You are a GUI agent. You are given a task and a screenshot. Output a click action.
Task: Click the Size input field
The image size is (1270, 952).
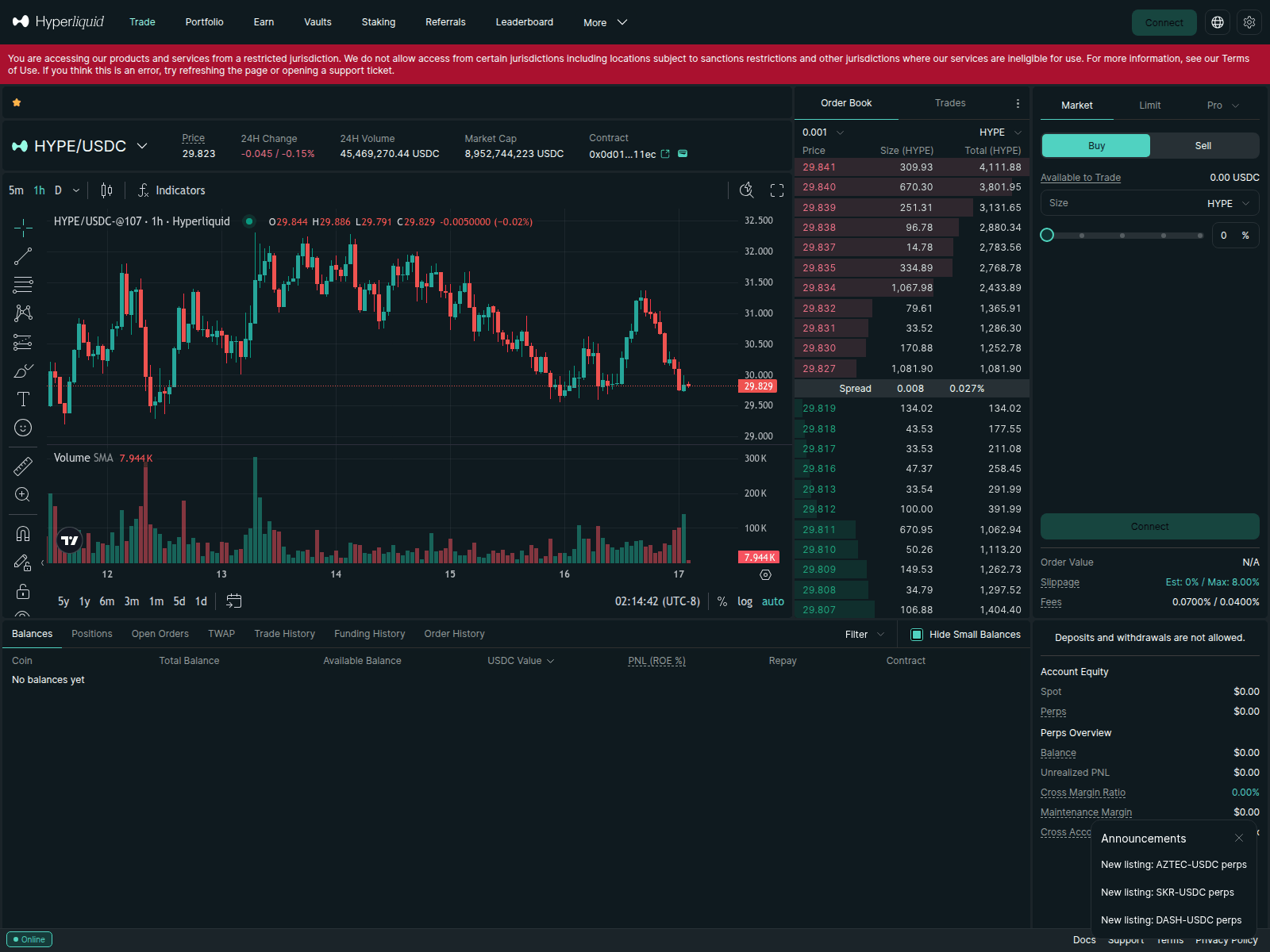click(x=1149, y=203)
